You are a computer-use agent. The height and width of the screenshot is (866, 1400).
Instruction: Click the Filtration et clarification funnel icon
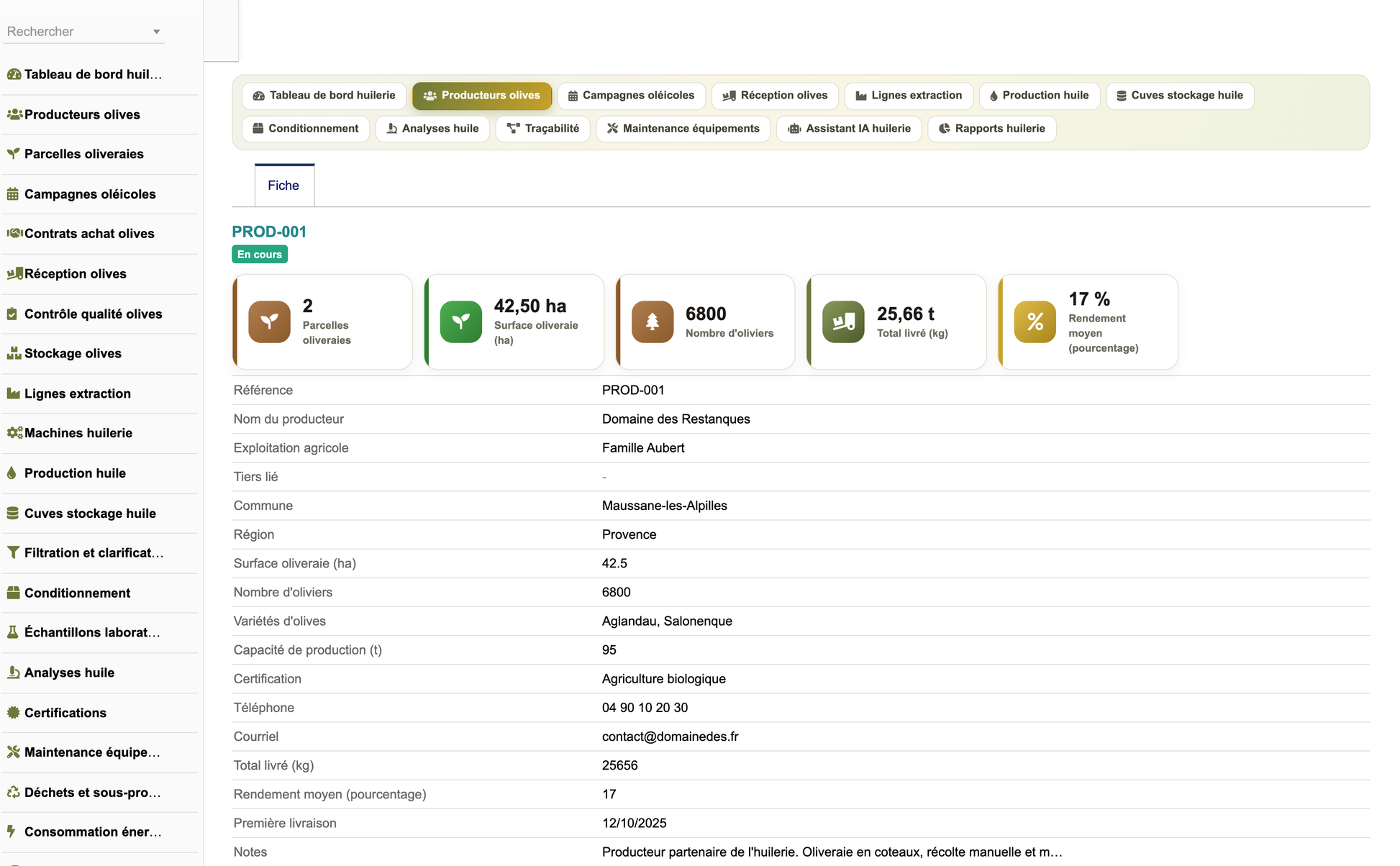pos(13,552)
